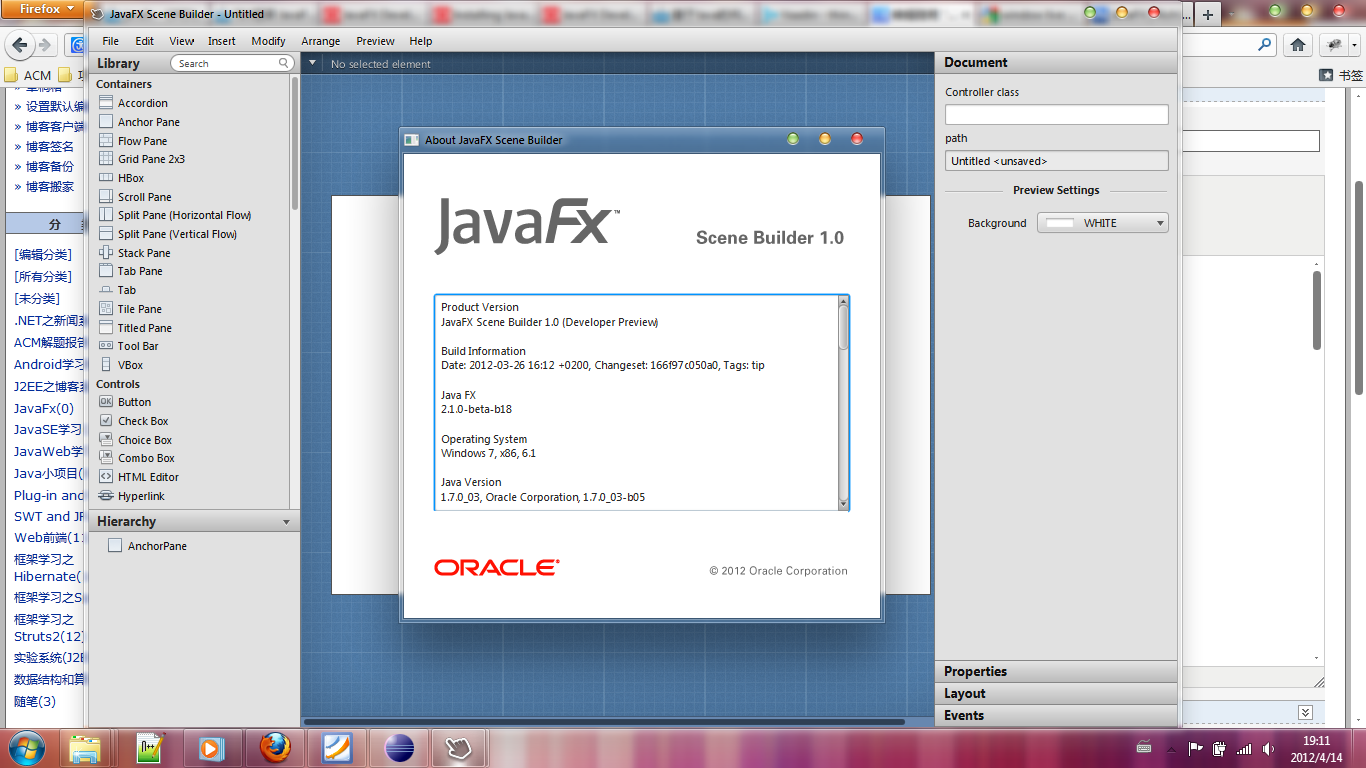
Task: Open the Hierarchy panel dropdown arrow
Action: coord(287,522)
